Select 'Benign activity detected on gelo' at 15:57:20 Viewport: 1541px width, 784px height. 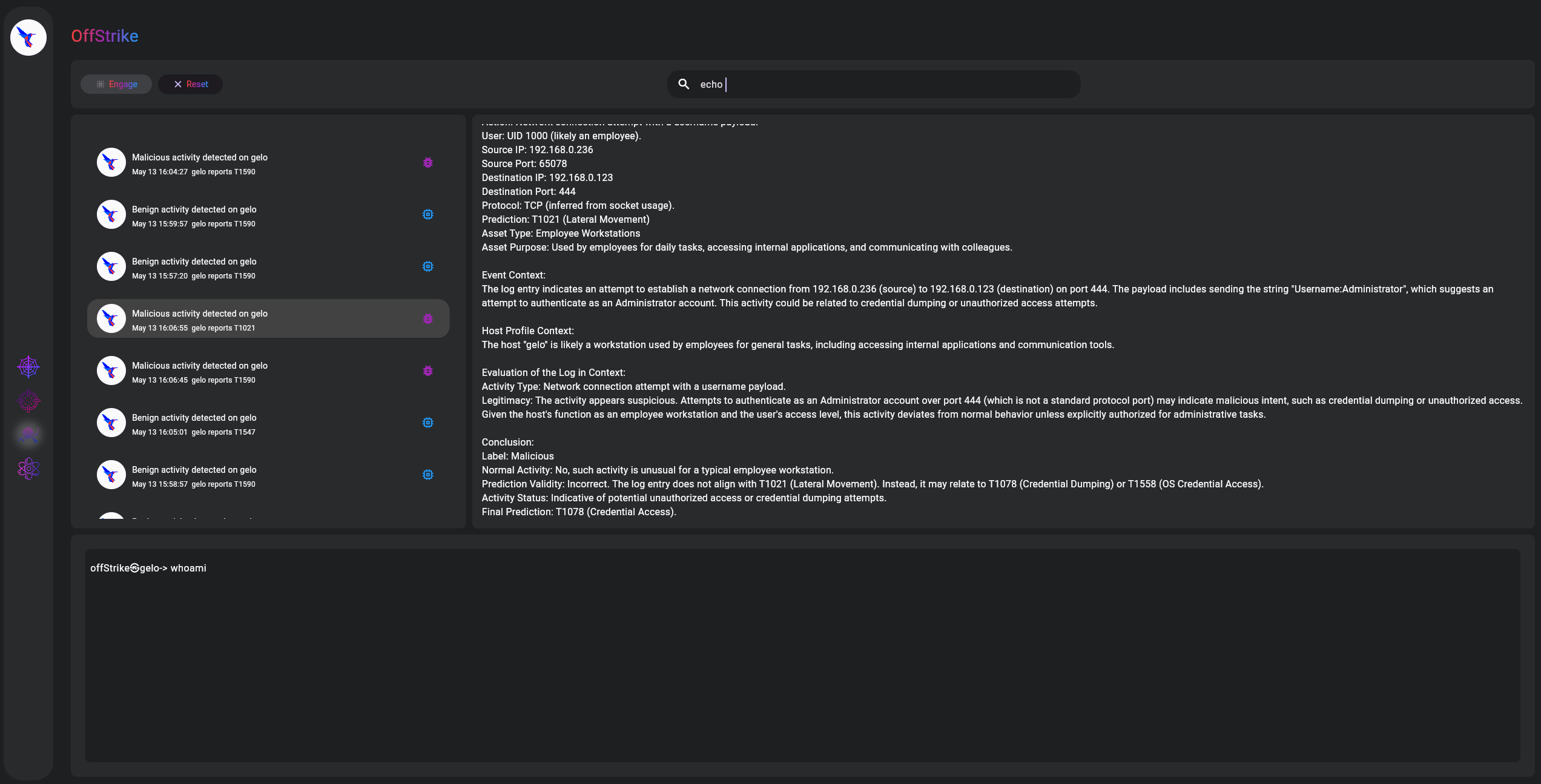tap(194, 262)
